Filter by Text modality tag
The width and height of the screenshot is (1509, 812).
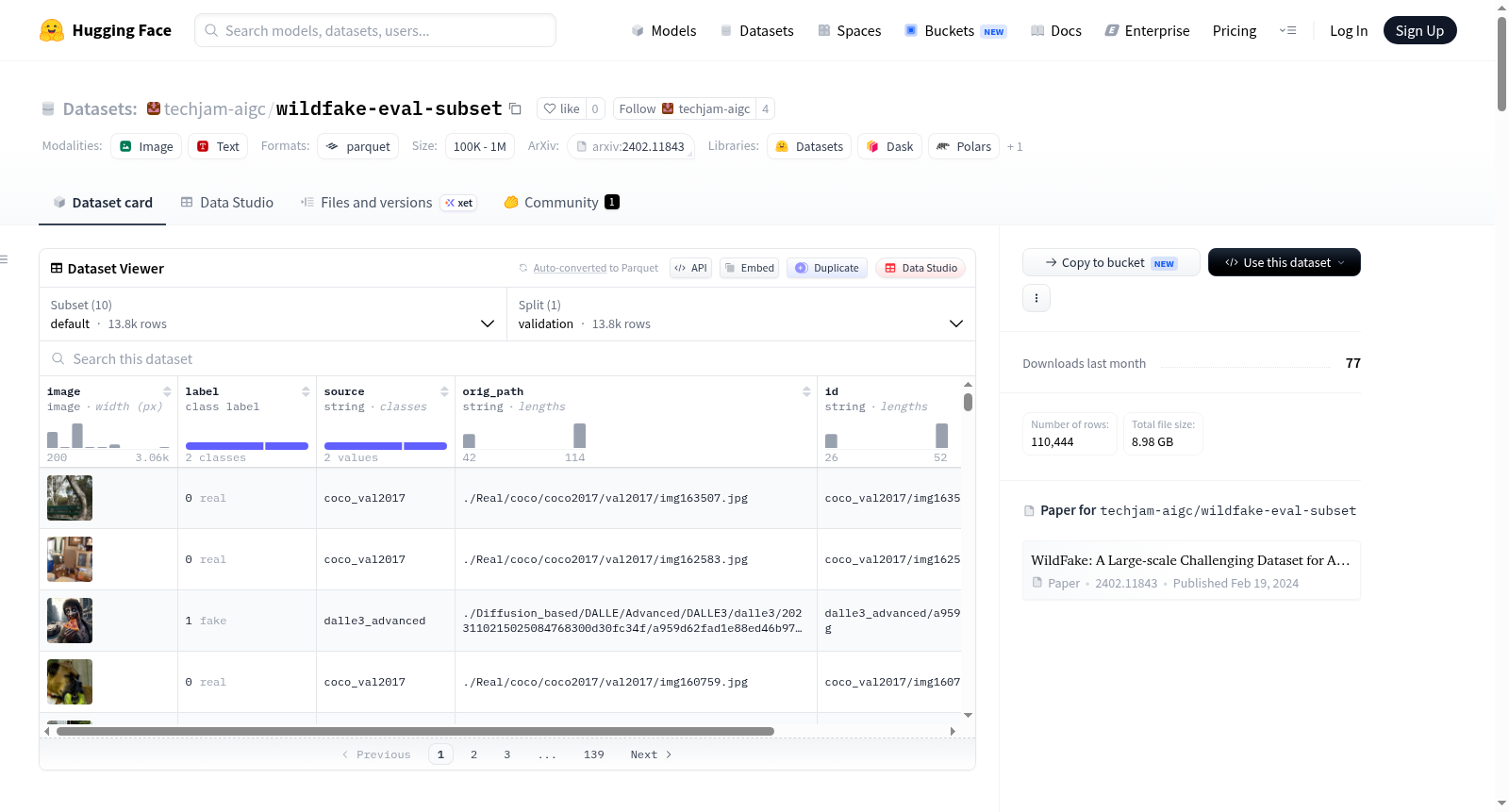pos(218,146)
